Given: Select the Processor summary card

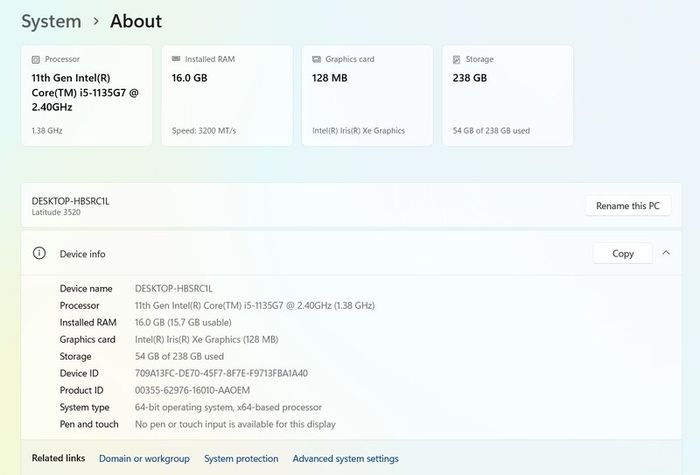Looking at the screenshot, I should (87, 96).
